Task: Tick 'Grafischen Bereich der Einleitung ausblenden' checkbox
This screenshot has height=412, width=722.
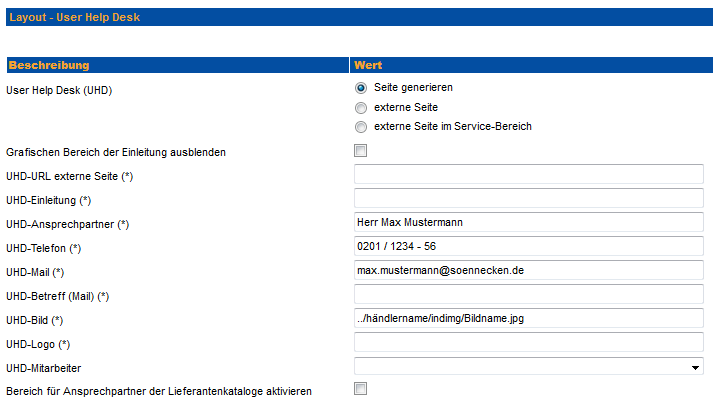Action: pyautogui.click(x=361, y=151)
